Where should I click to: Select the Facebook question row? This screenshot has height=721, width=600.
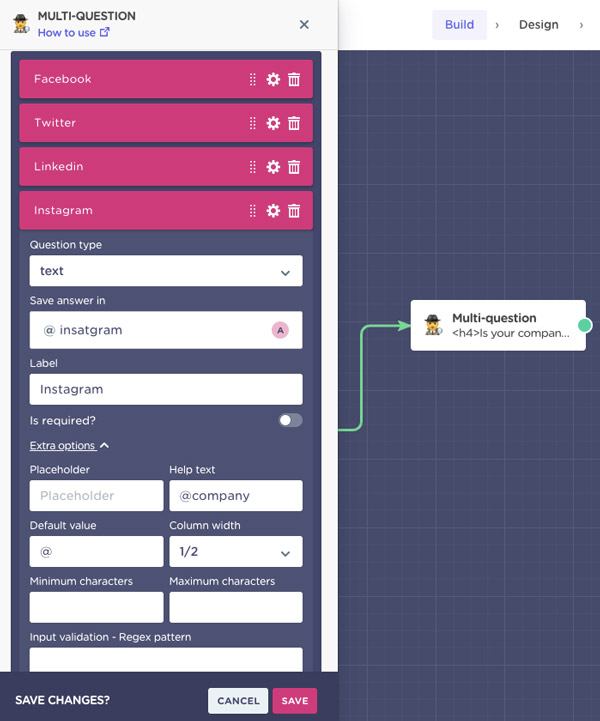166,79
